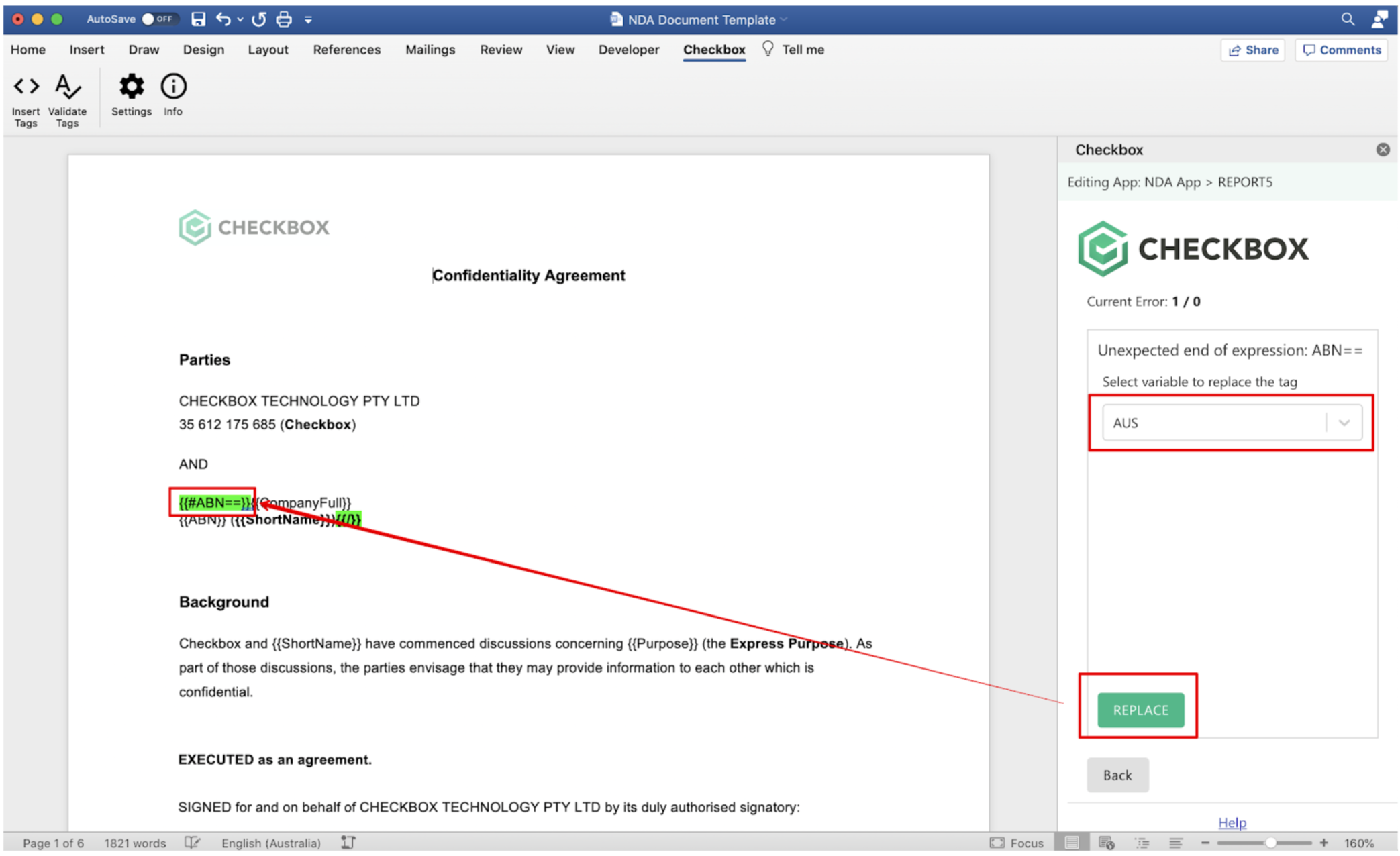The width and height of the screenshot is (1400, 856).
Task: Toggle the AutoSave switch
Action: 158,19
